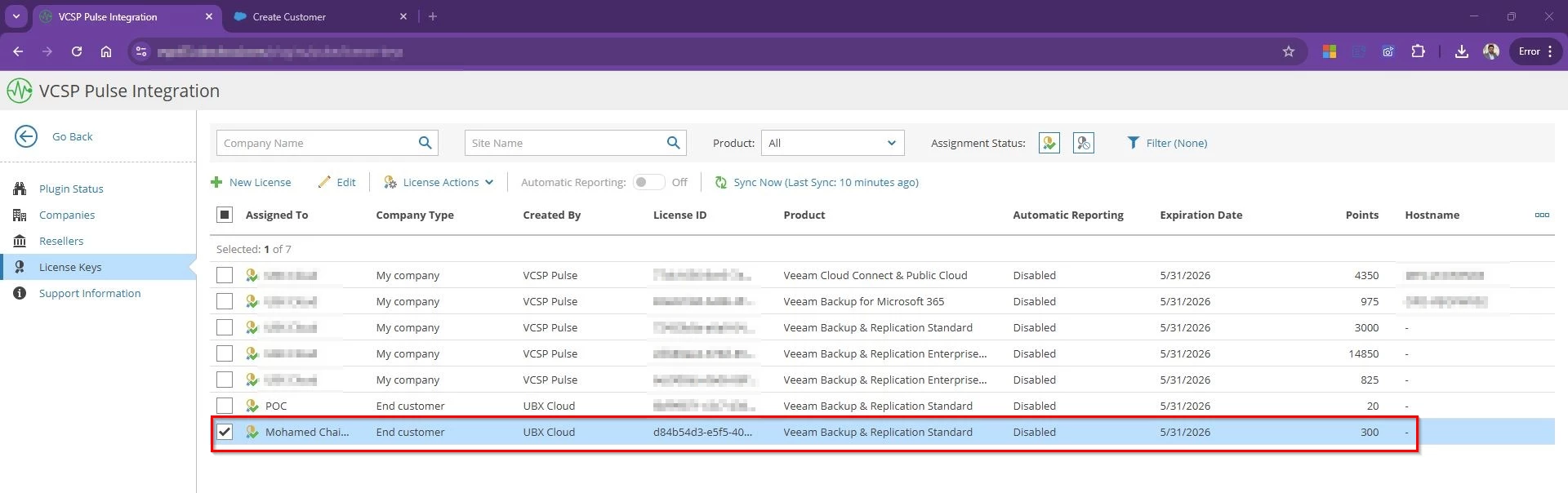Click the browser extensions puzzle icon
The height and width of the screenshot is (493, 1568).
pos(1418,51)
